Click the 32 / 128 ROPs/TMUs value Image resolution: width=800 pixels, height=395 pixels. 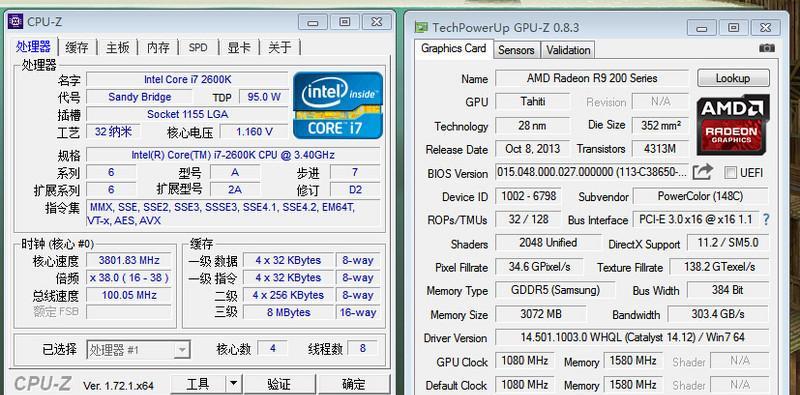pyautogui.click(x=528, y=219)
